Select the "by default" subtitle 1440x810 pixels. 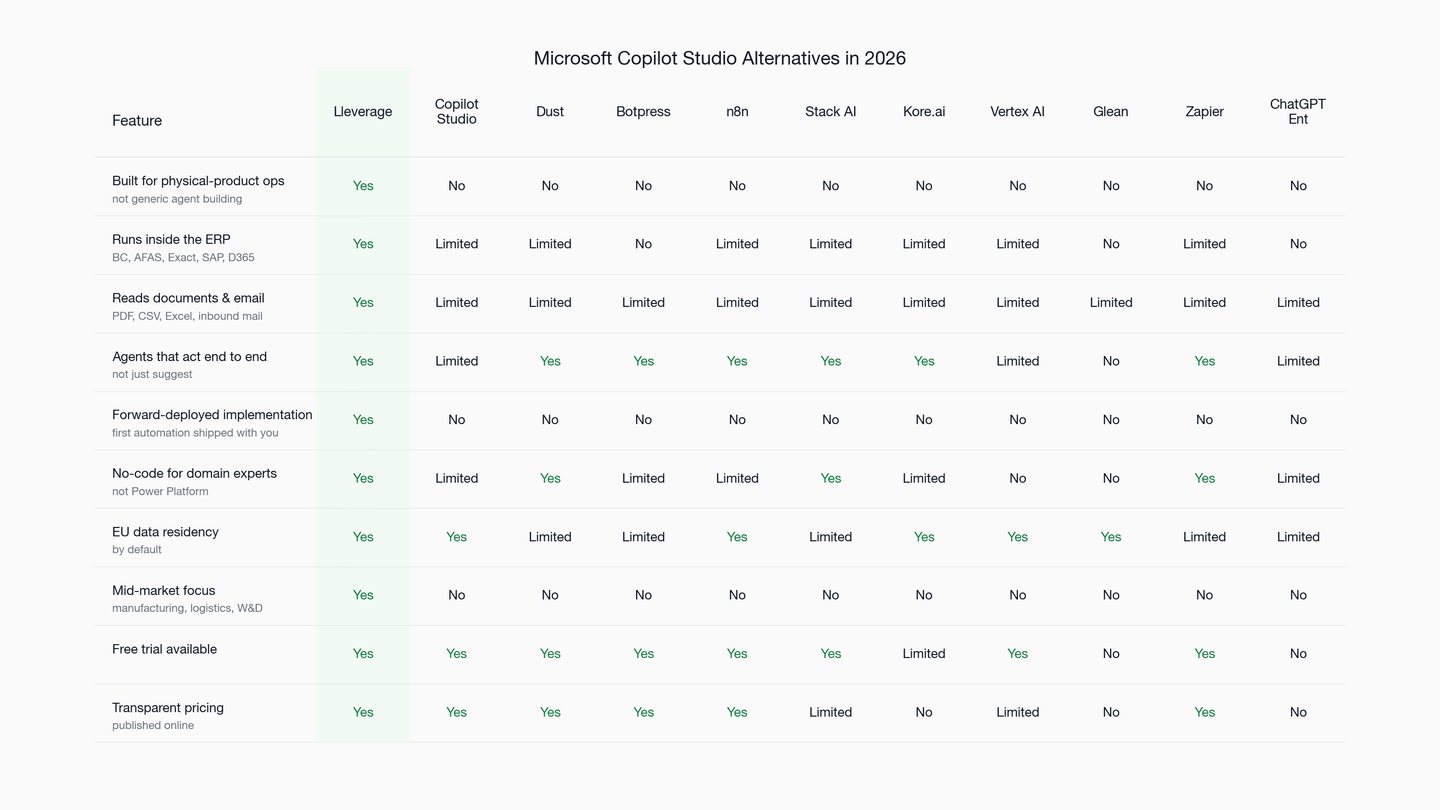tap(136, 550)
